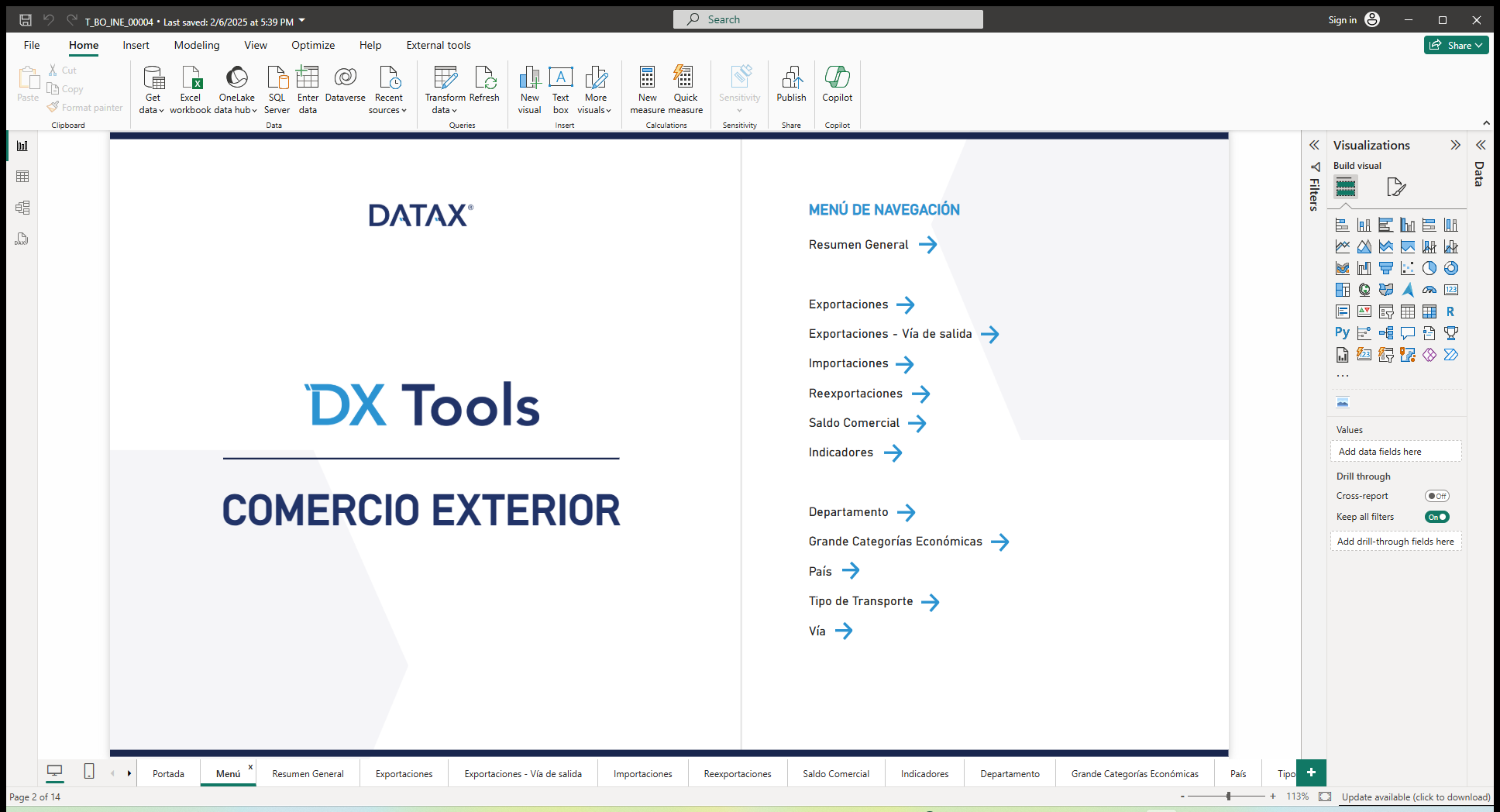Disable the Keep all filters toggle
Image resolution: width=1500 pixels, height=812 pixels.
pos(1436,517)
